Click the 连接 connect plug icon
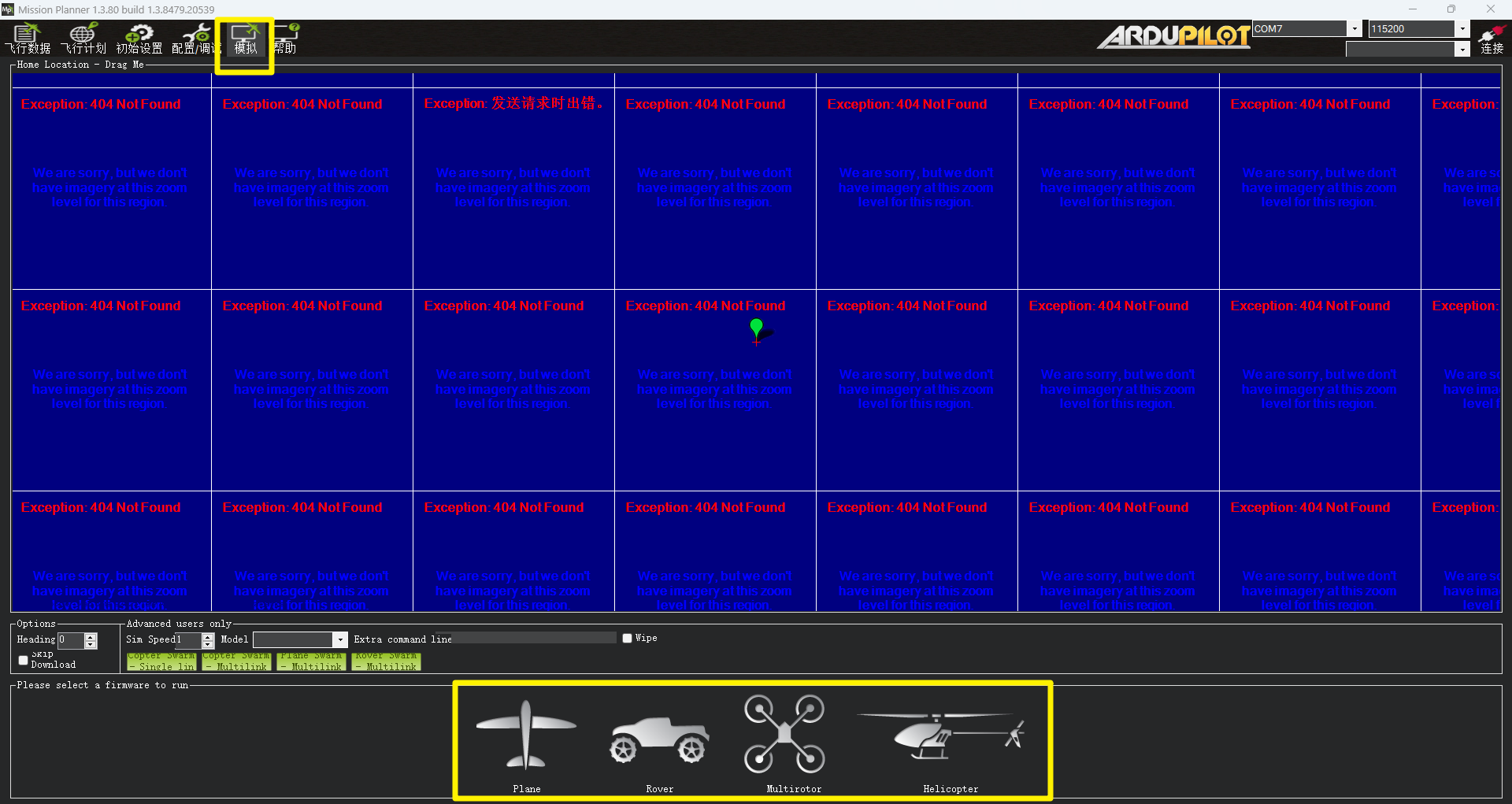 tap(1492, 38)
